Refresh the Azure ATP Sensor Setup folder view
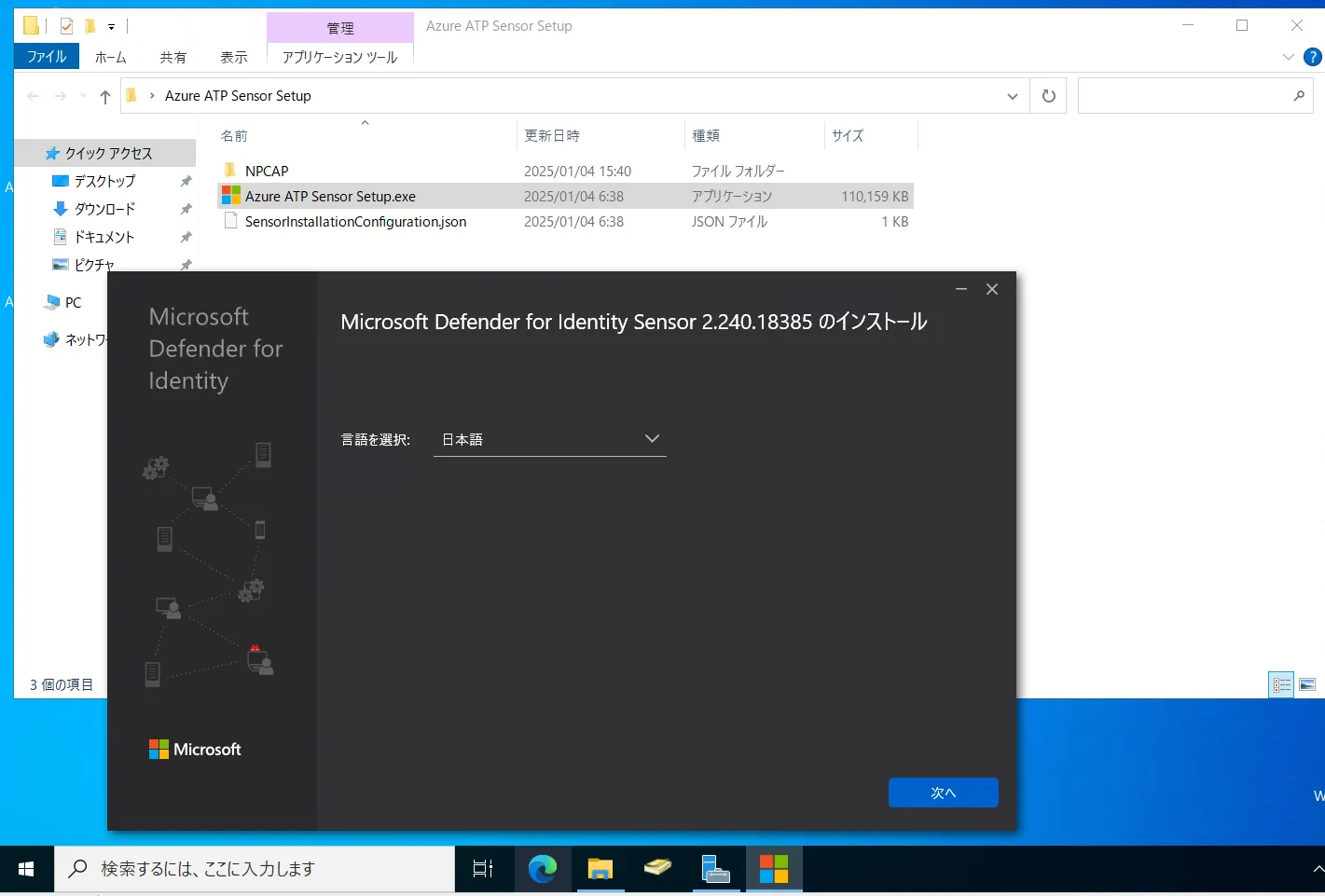The height and width of the screenshot is (896, 1325). coord(1047,95)
